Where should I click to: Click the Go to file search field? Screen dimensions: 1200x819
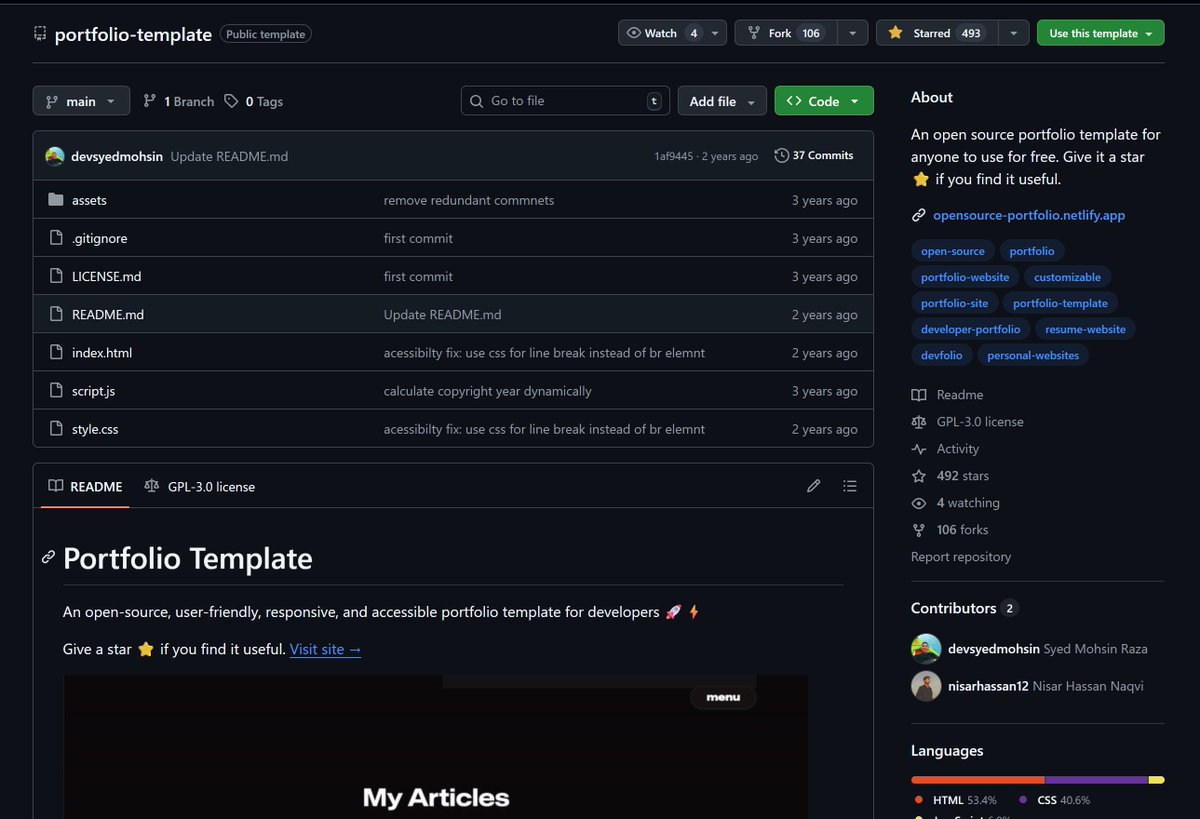coord(566,101)
